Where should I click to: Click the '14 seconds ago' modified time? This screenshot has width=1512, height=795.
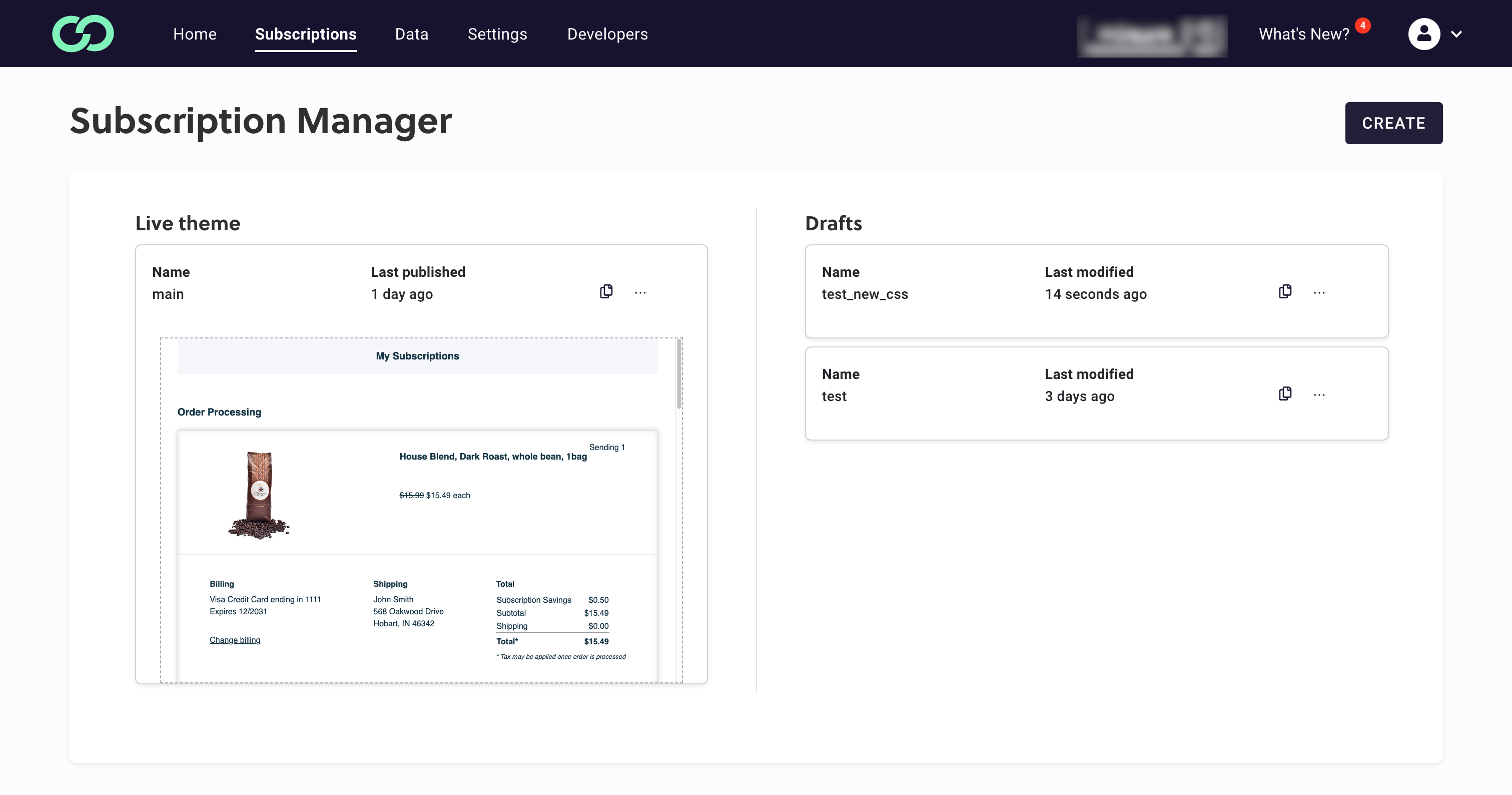click(1095, 294)
